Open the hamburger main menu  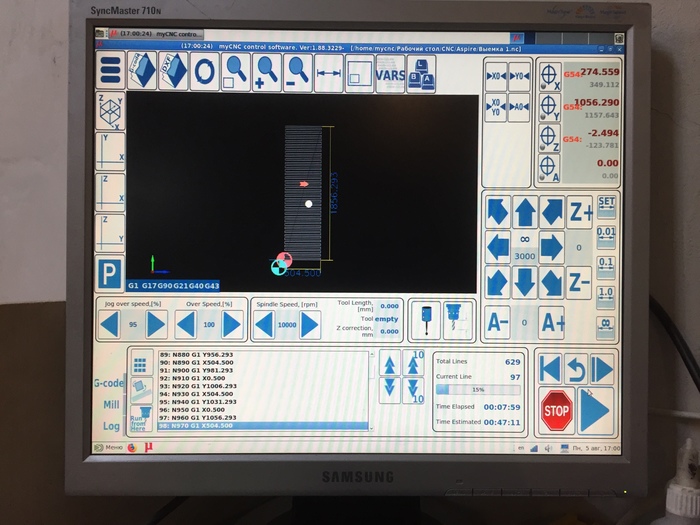110,72
